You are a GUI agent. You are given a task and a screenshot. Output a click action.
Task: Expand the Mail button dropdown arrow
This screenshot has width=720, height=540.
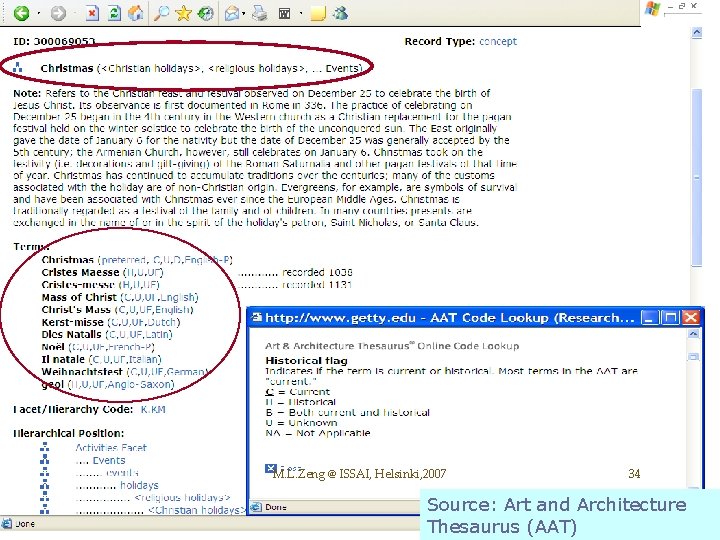(x=243, y=13)
